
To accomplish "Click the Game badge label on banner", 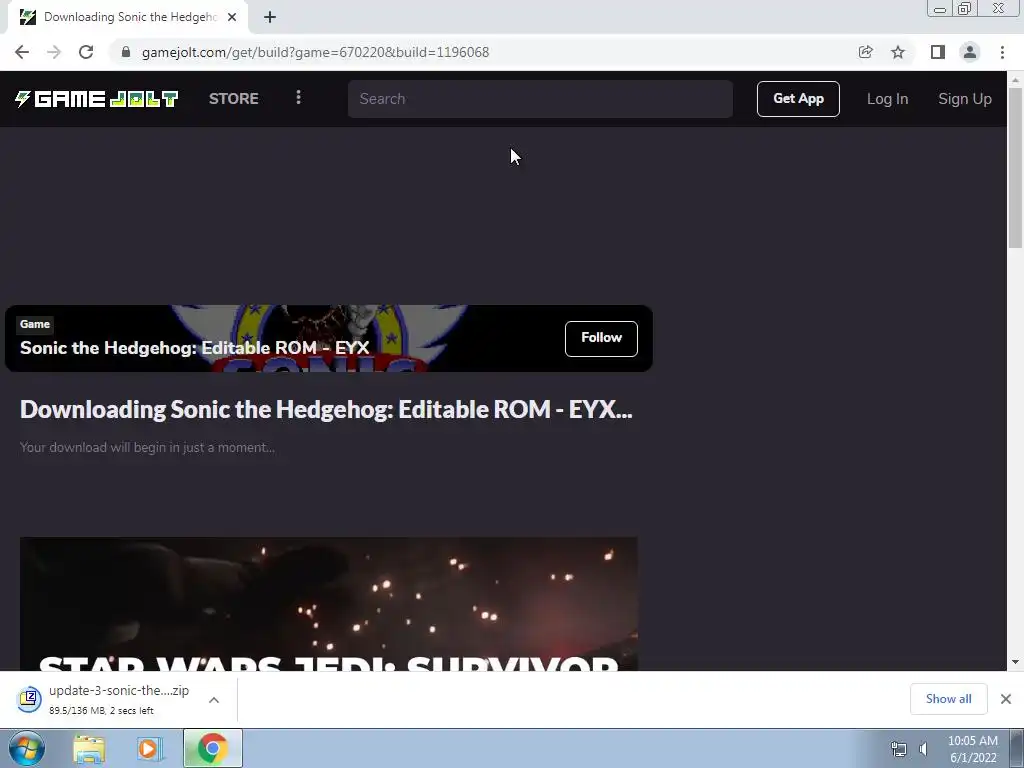I will click(x=35, y=324).
